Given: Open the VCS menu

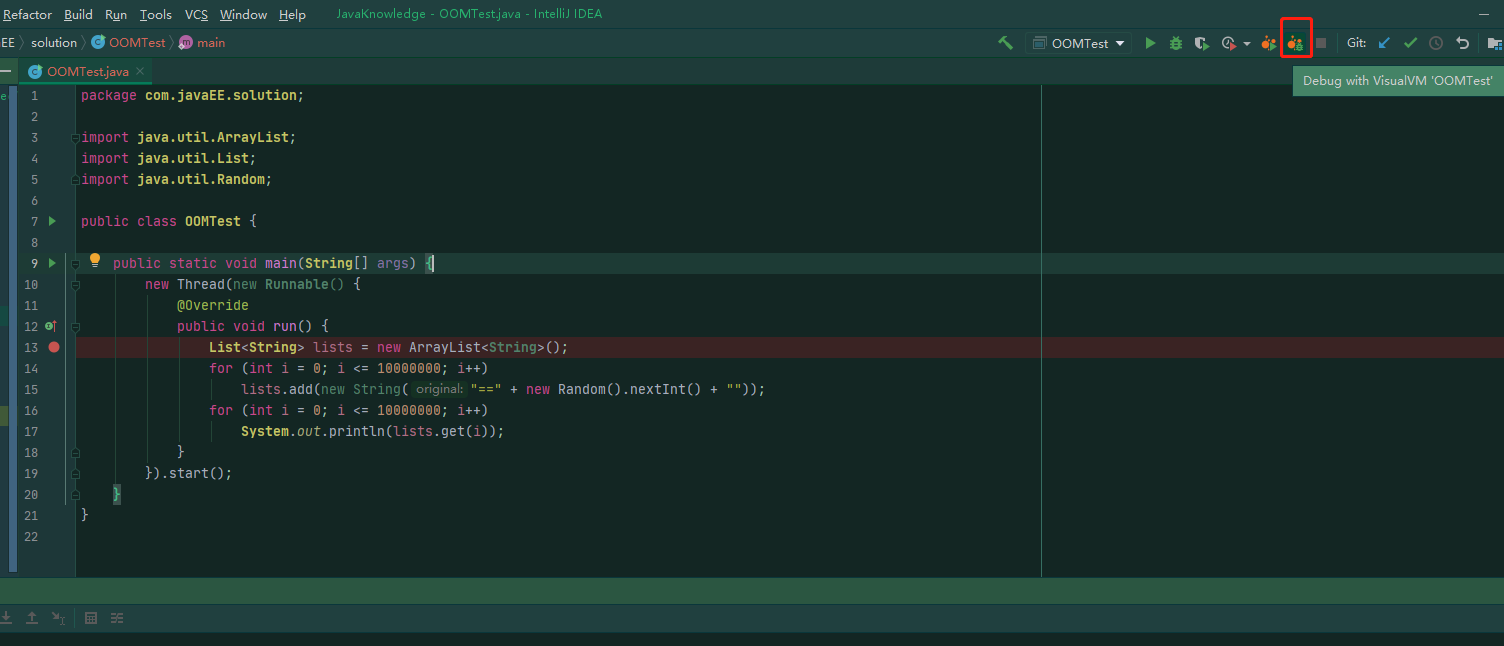Looking at the screenshot, I should 196,14.
